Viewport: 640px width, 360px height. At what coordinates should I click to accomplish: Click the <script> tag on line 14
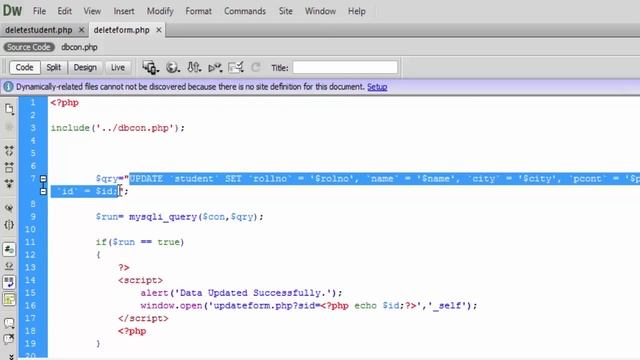point(140,280)
